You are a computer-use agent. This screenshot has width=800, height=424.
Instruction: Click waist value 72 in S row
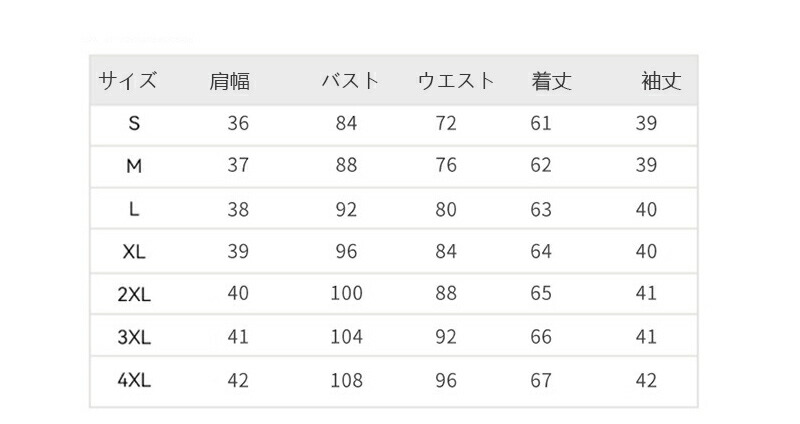click(x=446, y=124)
